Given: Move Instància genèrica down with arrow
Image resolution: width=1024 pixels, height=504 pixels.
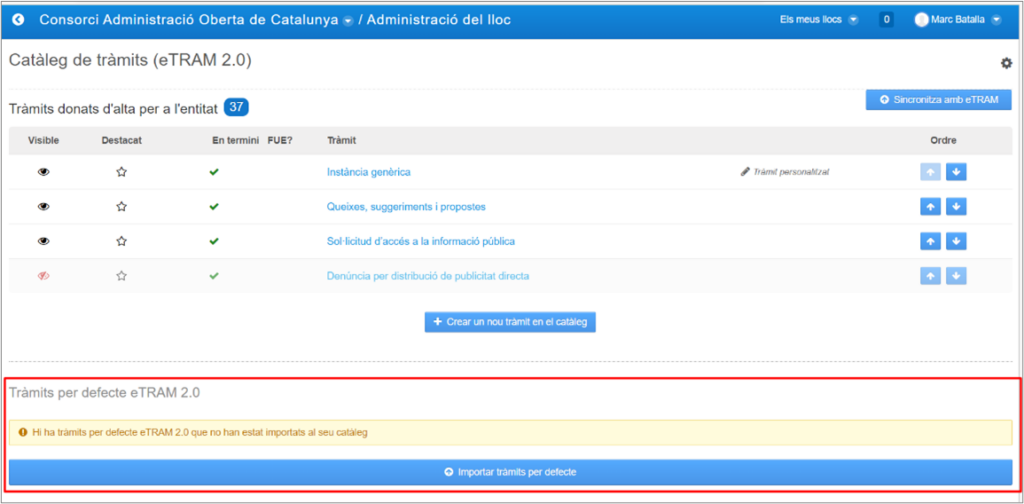Looking at the screenshot, I should click(x=956, y=172).
